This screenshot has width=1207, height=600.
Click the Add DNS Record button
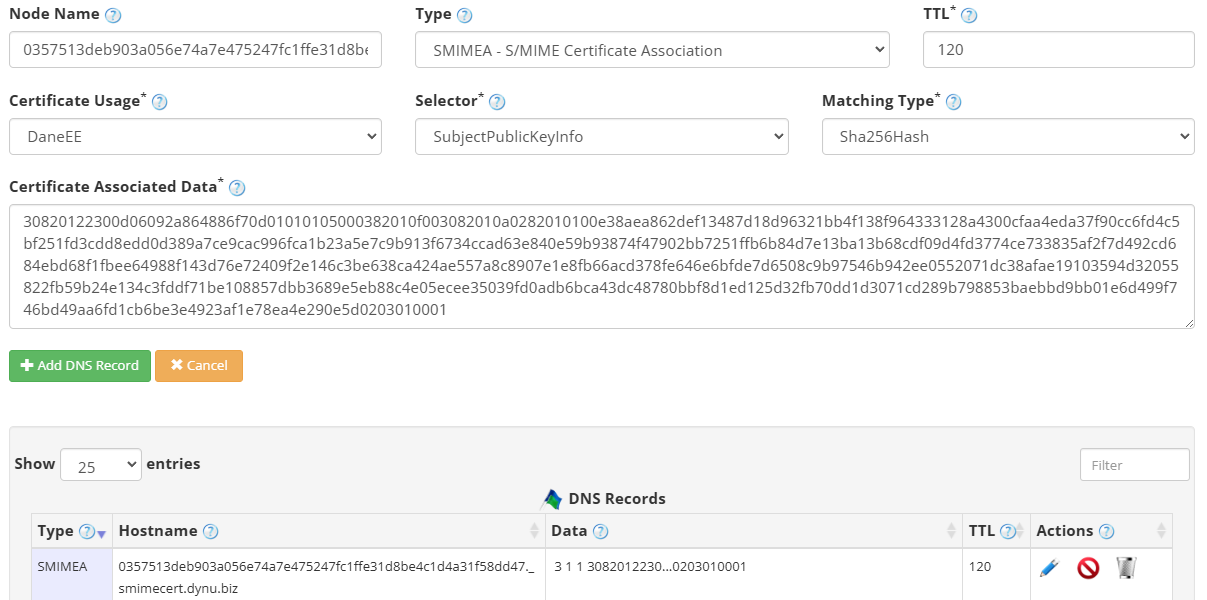tap(79, 365)
